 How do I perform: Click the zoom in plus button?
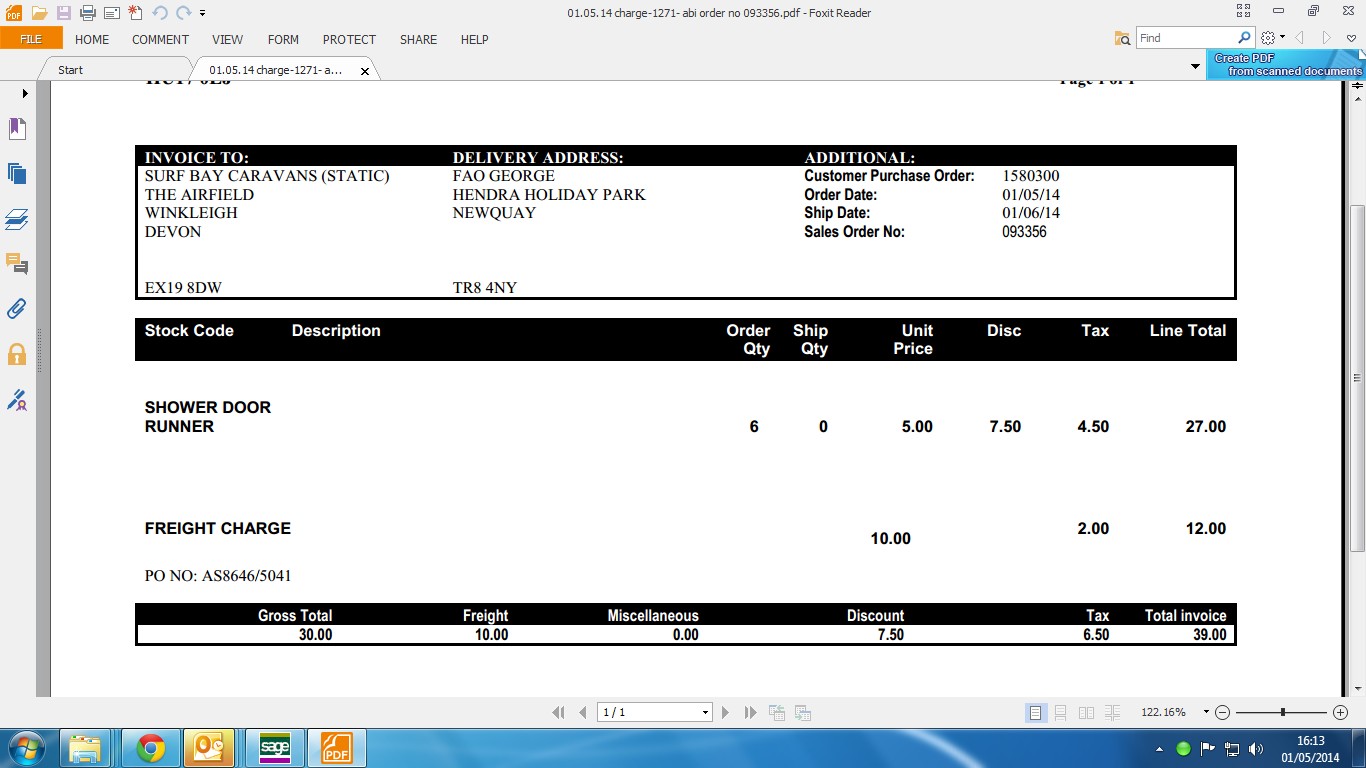[1341, 713]
